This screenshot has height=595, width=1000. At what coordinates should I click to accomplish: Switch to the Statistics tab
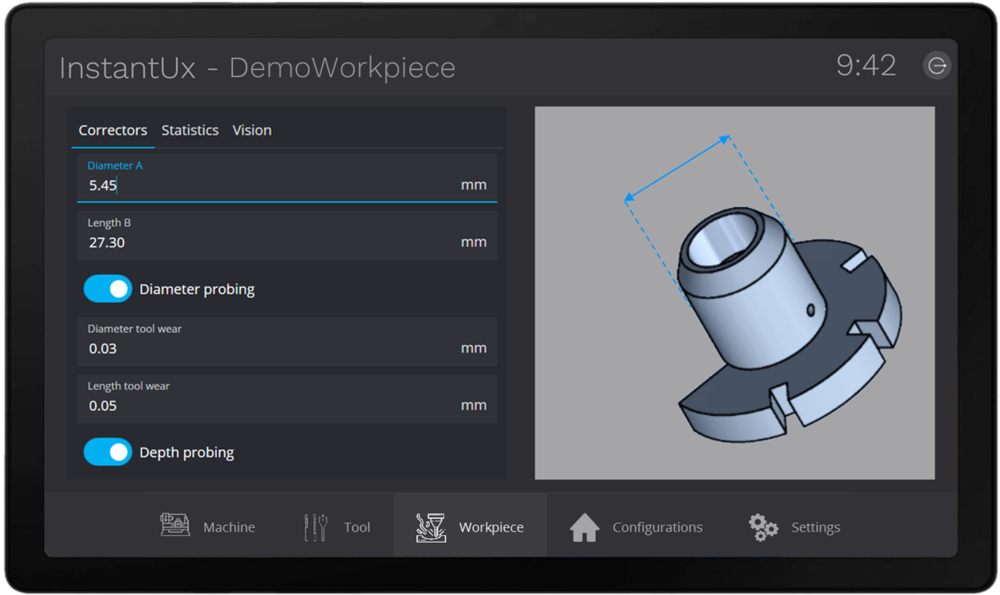pyautogui.click(x=190, y=130)
